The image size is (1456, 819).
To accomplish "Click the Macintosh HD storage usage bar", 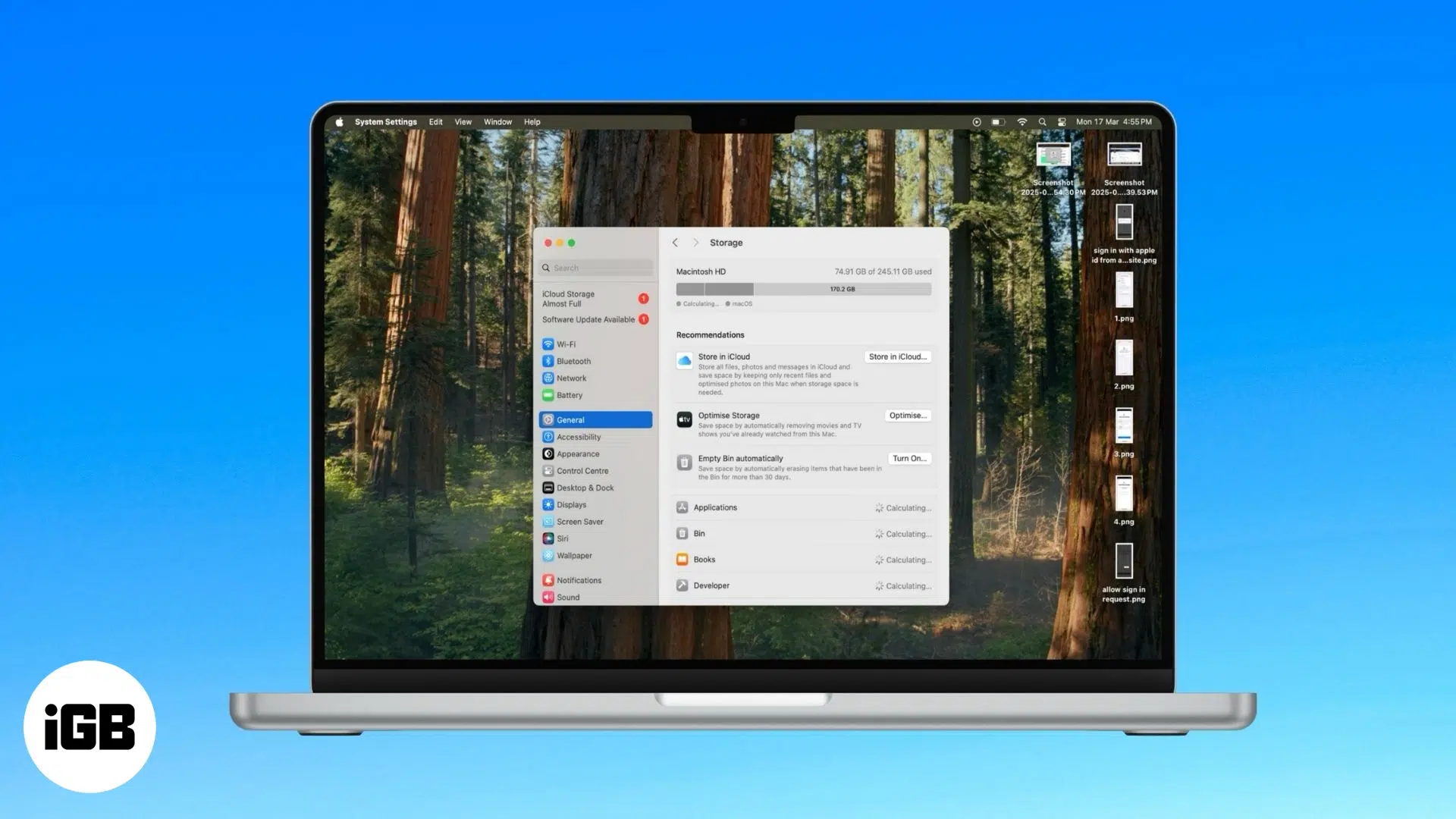I will pyautogui.click(x=803, y=289).
